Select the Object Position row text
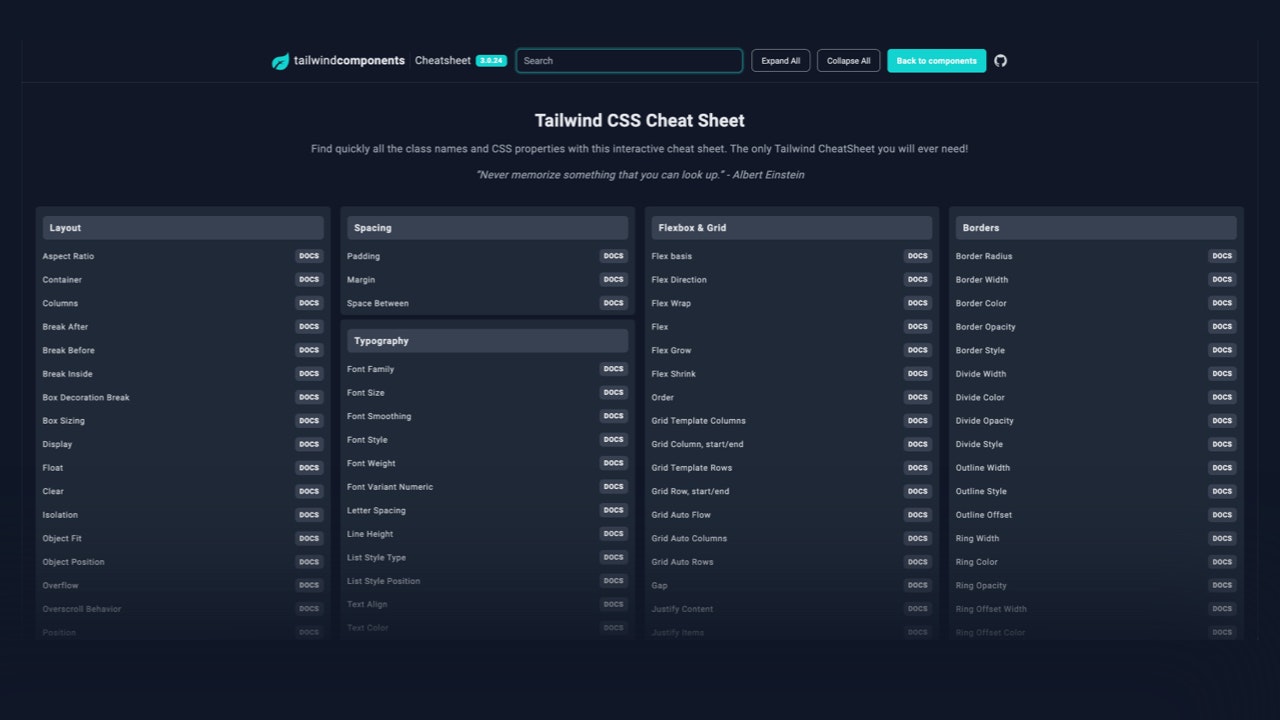 coord(73,562)
